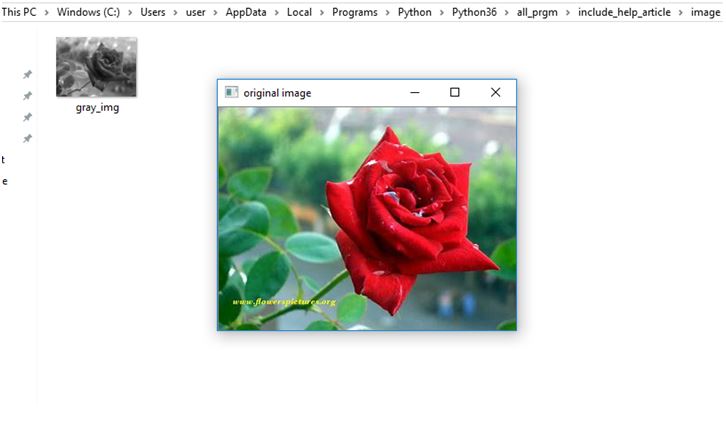The image size is (726, 427).
Task: Go to Local folder in breadcrumb
Action: tap(299, 12)
